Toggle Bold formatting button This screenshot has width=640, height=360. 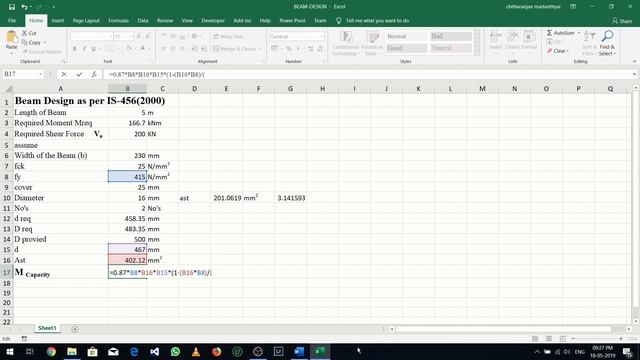pyautogui.click(x=74, y=49)
